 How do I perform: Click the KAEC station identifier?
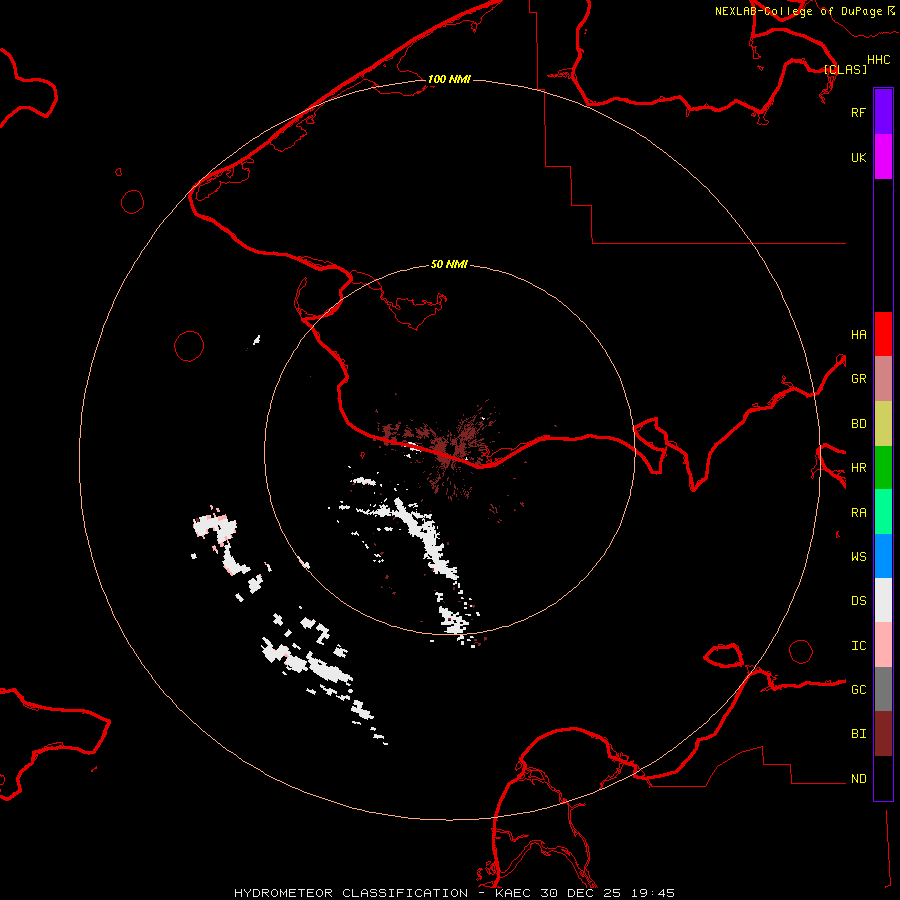tap(514, 893)
